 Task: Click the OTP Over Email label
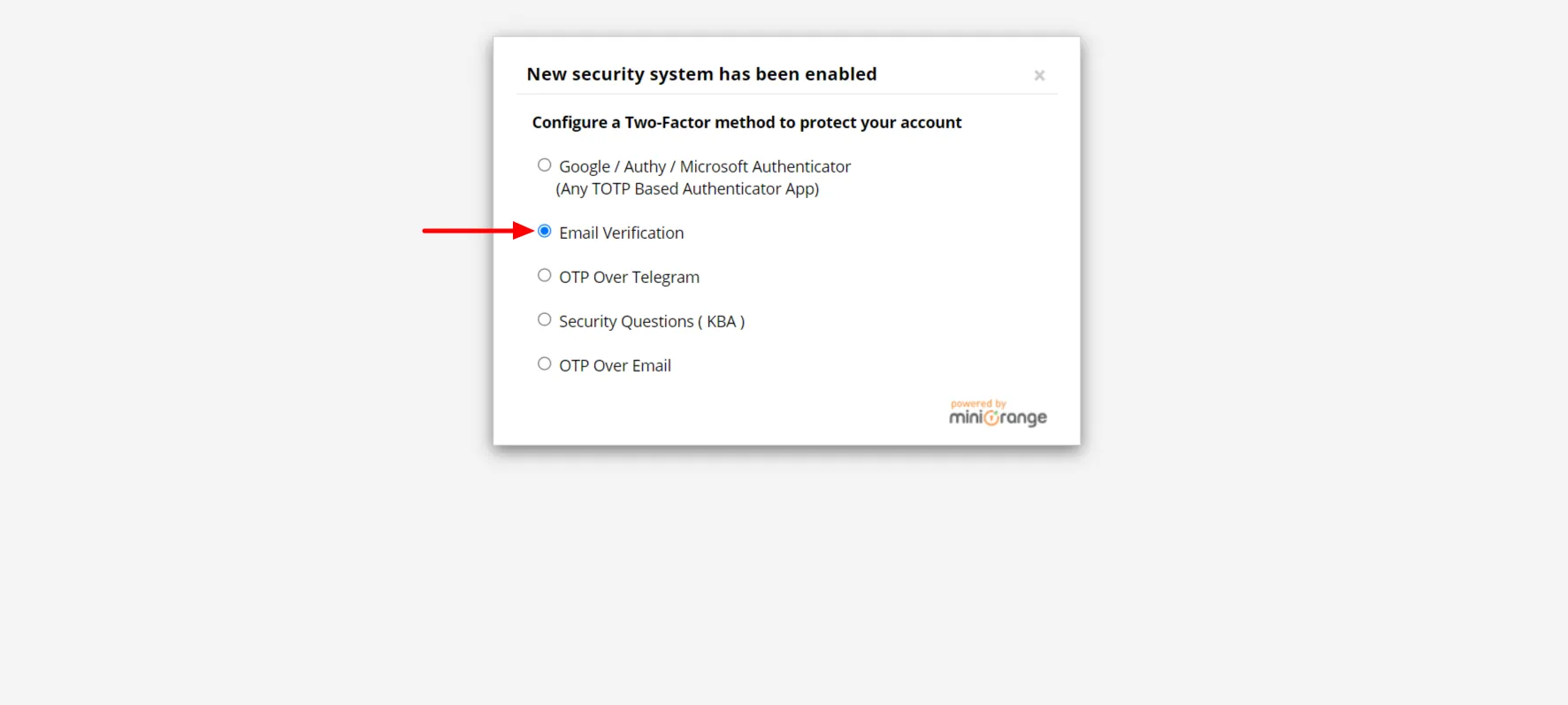coord(614,365)
